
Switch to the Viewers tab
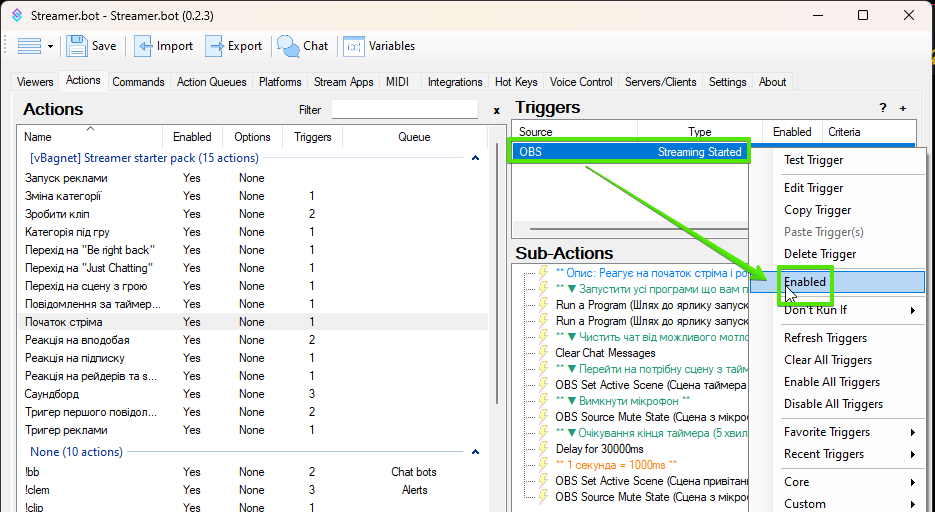coord(35,82)
